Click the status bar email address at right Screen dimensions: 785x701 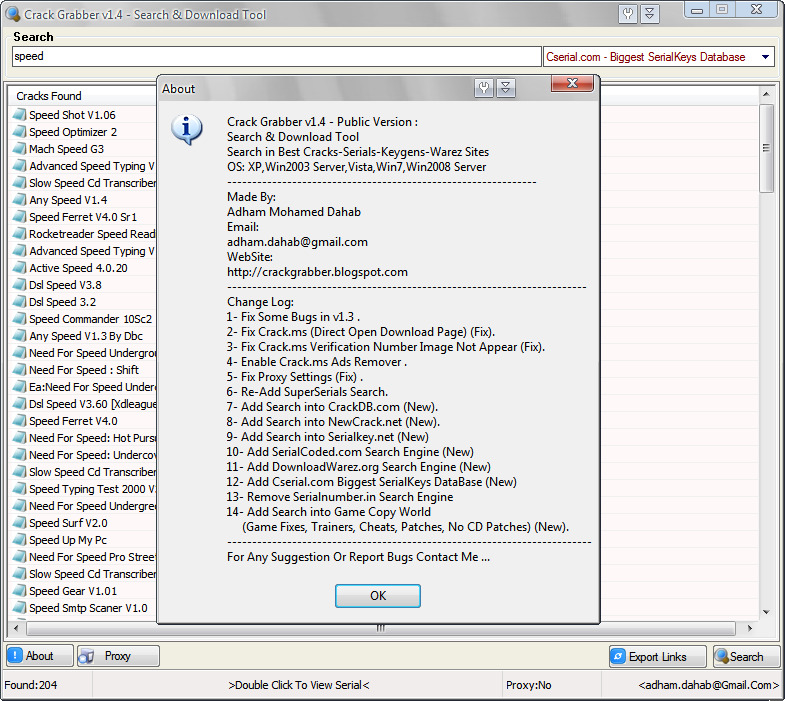709,685
